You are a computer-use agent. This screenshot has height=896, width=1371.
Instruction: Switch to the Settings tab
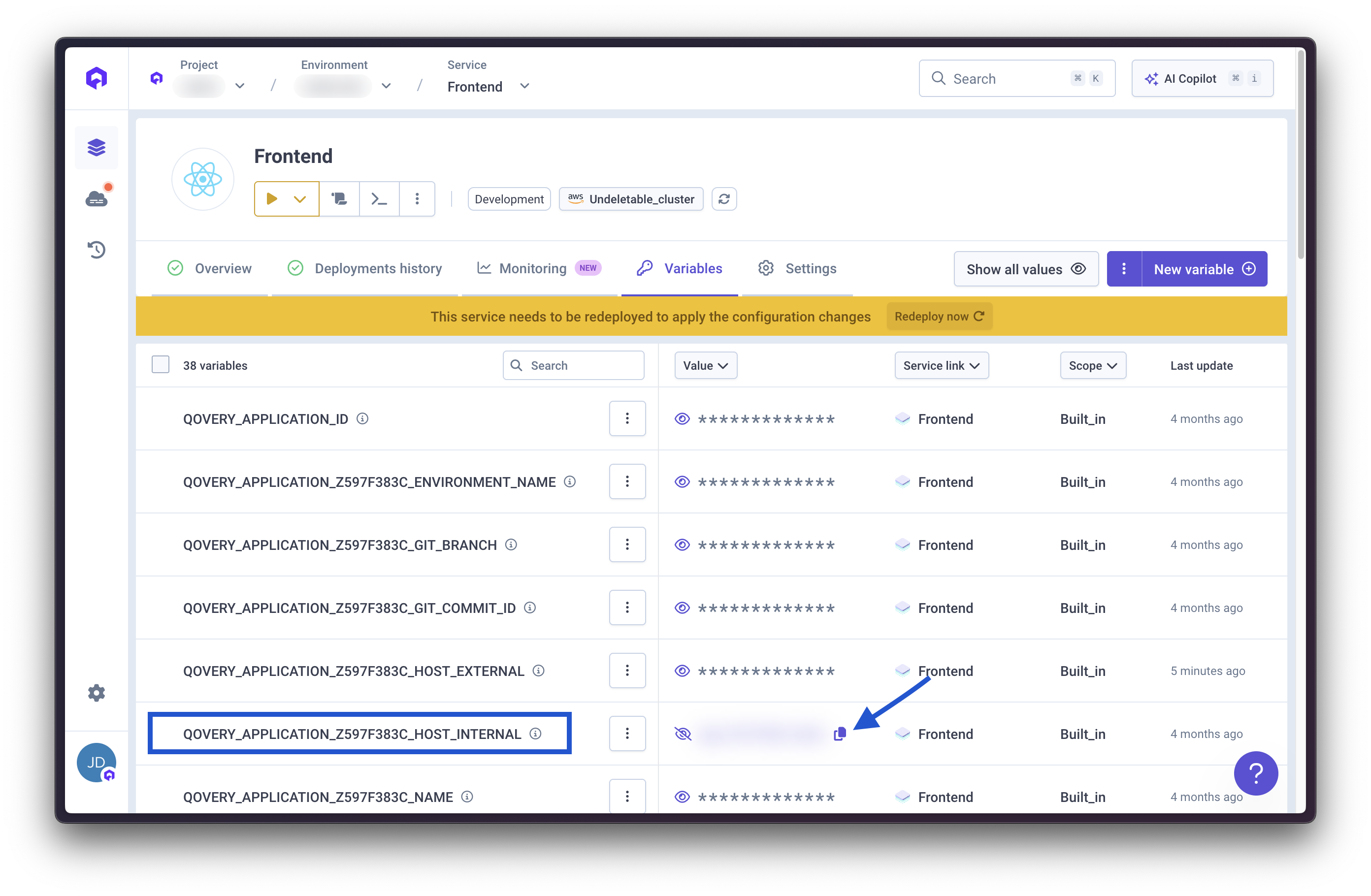[x=810, y=268]
